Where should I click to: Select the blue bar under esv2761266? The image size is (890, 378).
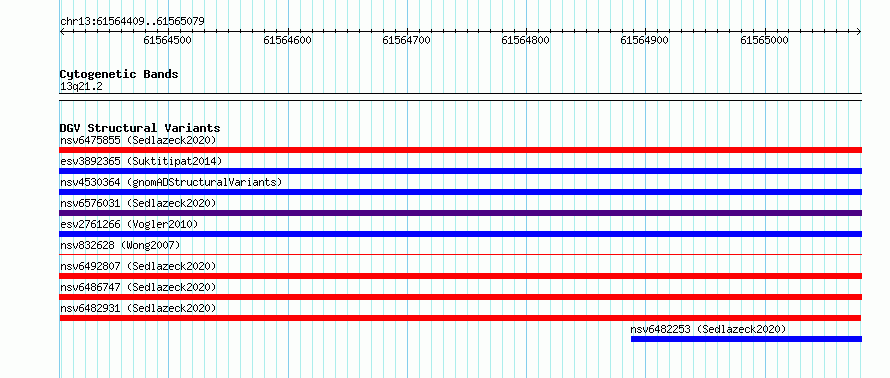460,234
